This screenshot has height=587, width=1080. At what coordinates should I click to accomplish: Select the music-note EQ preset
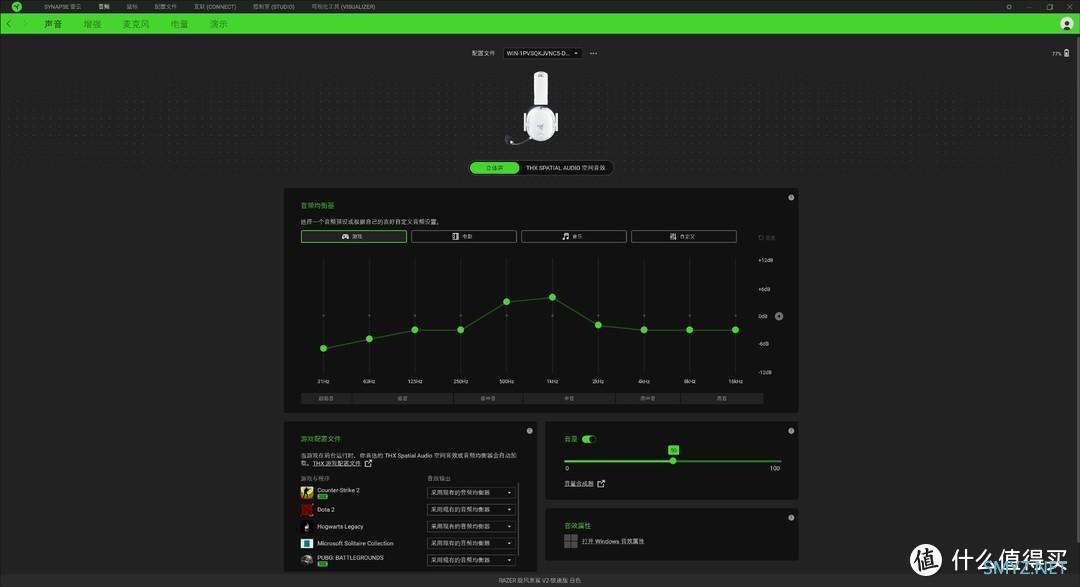click(x=574, y=236)
